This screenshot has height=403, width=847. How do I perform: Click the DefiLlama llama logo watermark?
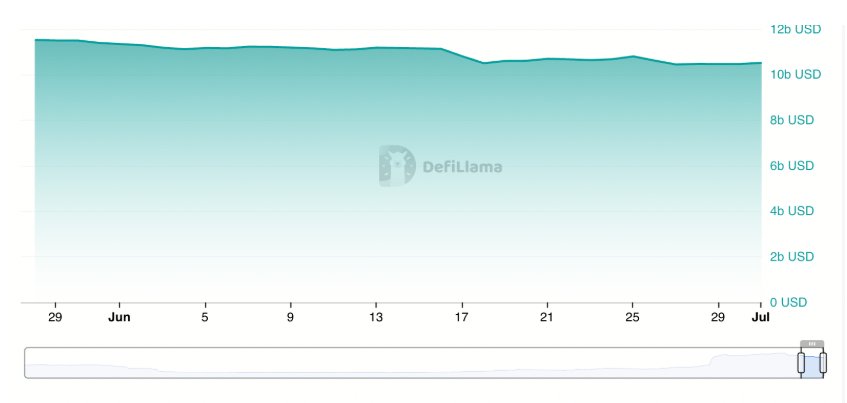click(x=397, y=166)
